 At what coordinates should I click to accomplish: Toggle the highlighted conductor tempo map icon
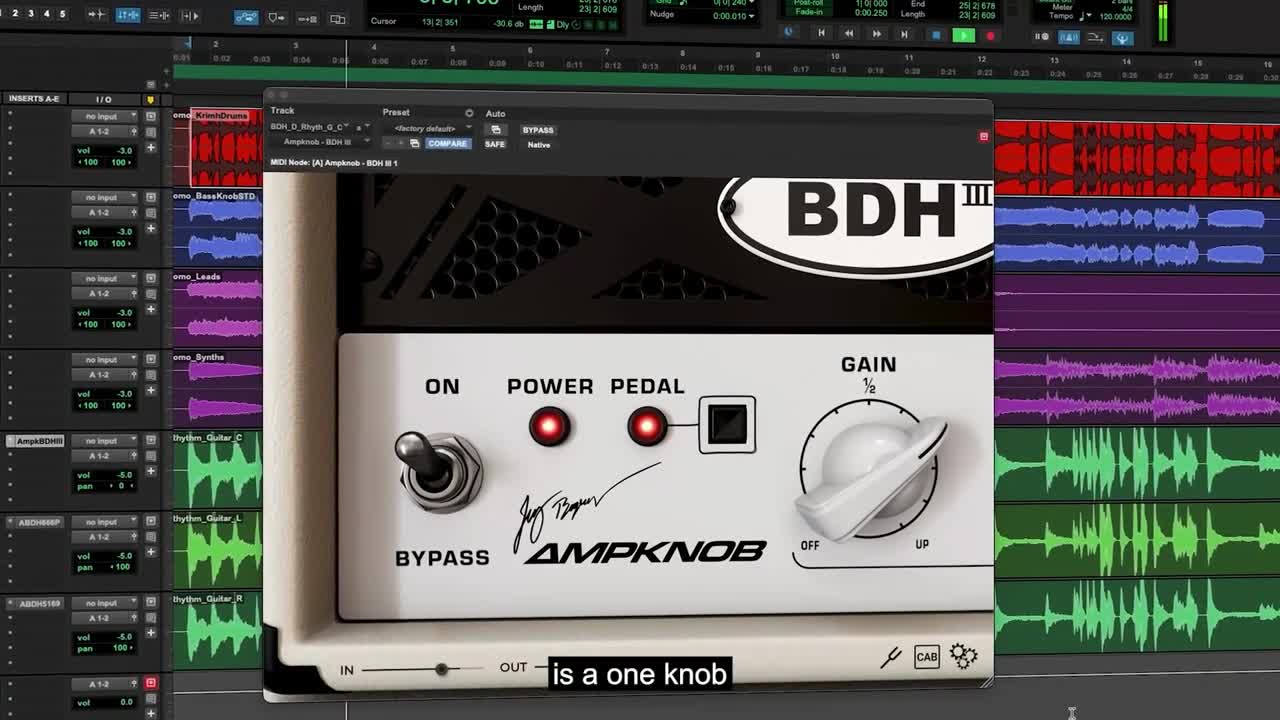point(1122,38)
